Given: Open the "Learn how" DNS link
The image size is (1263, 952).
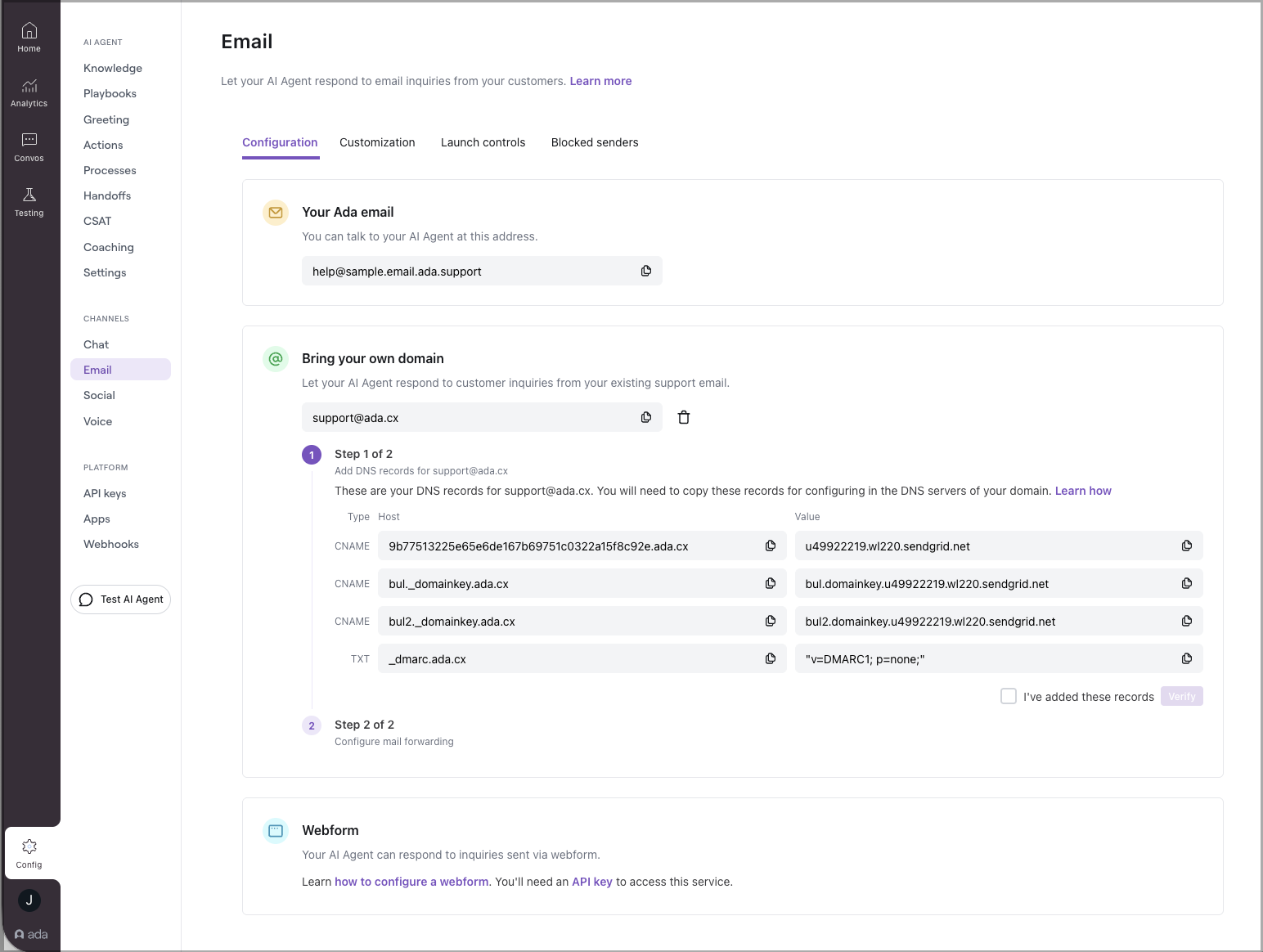Looking at the screenshot, I should click(1083, 491).
